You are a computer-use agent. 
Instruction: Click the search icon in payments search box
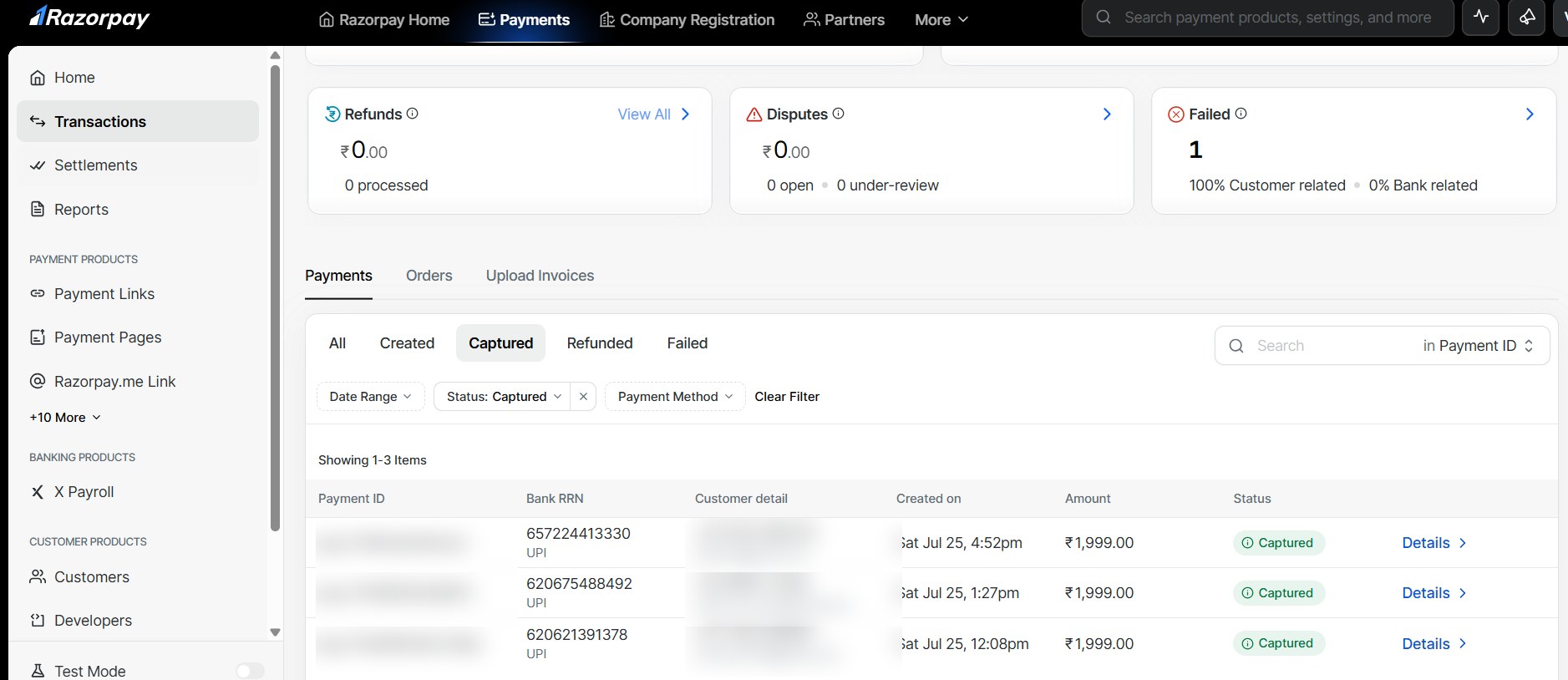1236,346
